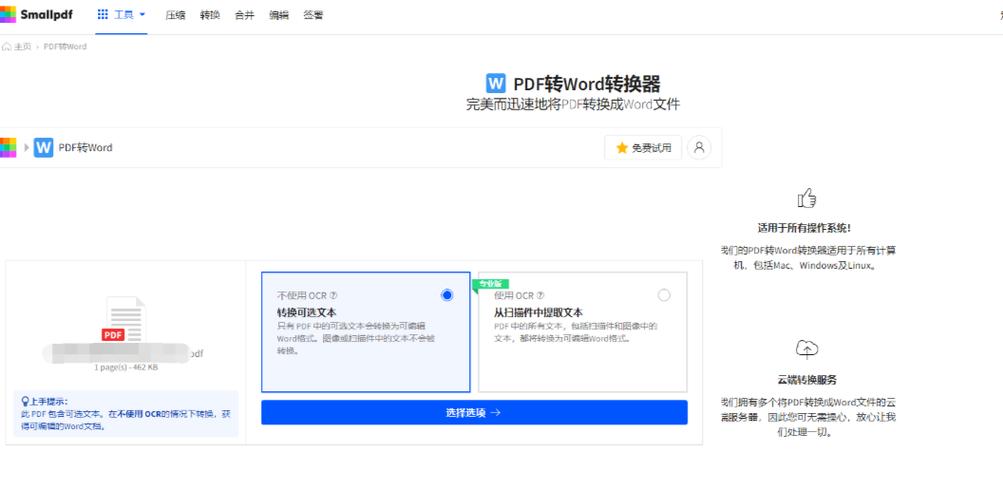Click the home icon in breadcrumb
The image size is (1003, 489).
click(6, 47)
